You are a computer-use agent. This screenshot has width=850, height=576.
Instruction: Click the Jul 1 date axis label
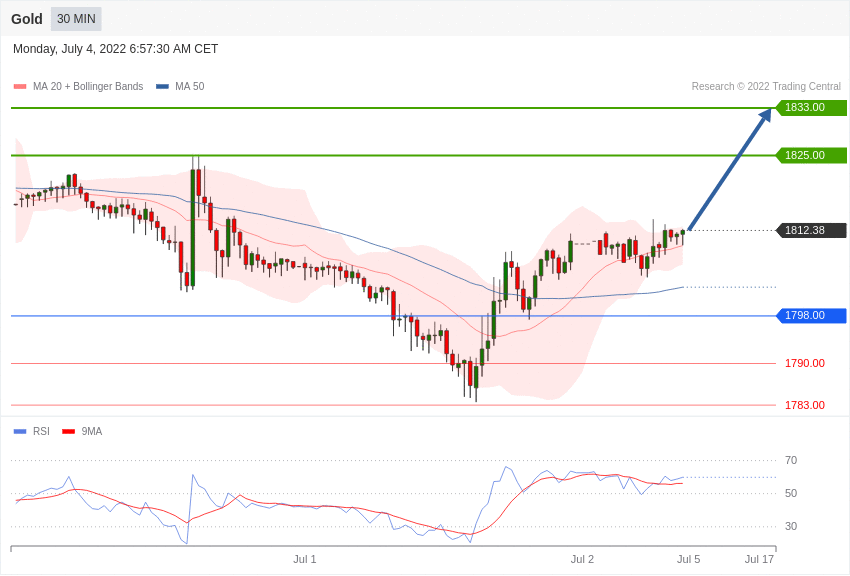(x=305, y=559)
